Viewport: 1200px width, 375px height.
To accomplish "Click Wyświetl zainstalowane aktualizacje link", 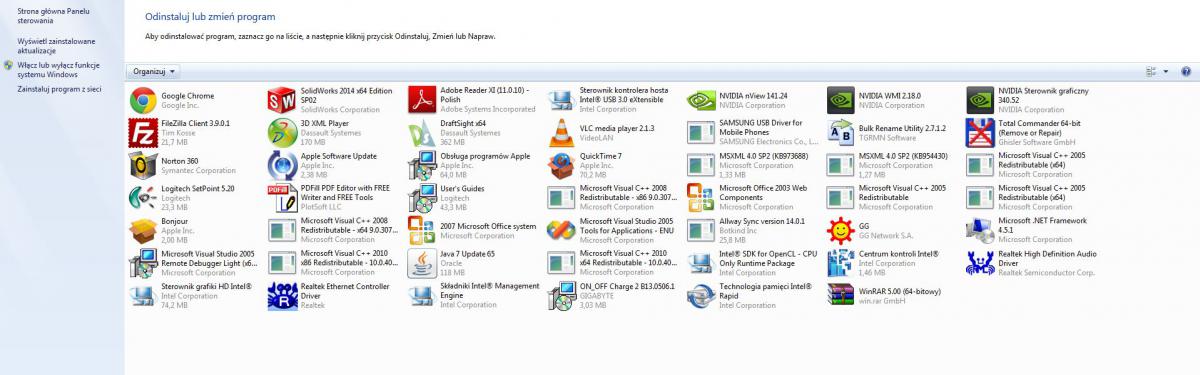I will point(56,45).
